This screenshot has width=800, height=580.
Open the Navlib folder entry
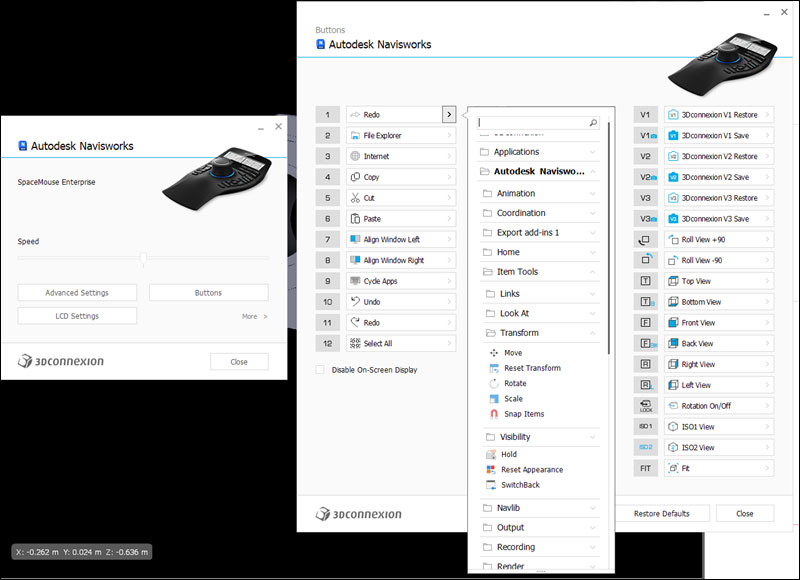(540, 508)
